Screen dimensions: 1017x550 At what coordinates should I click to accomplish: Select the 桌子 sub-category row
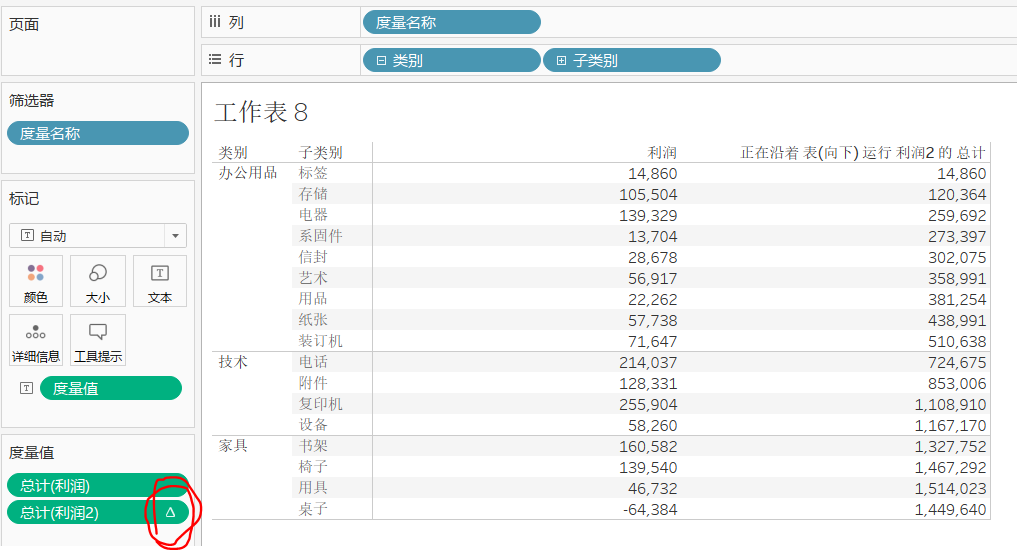313,508
